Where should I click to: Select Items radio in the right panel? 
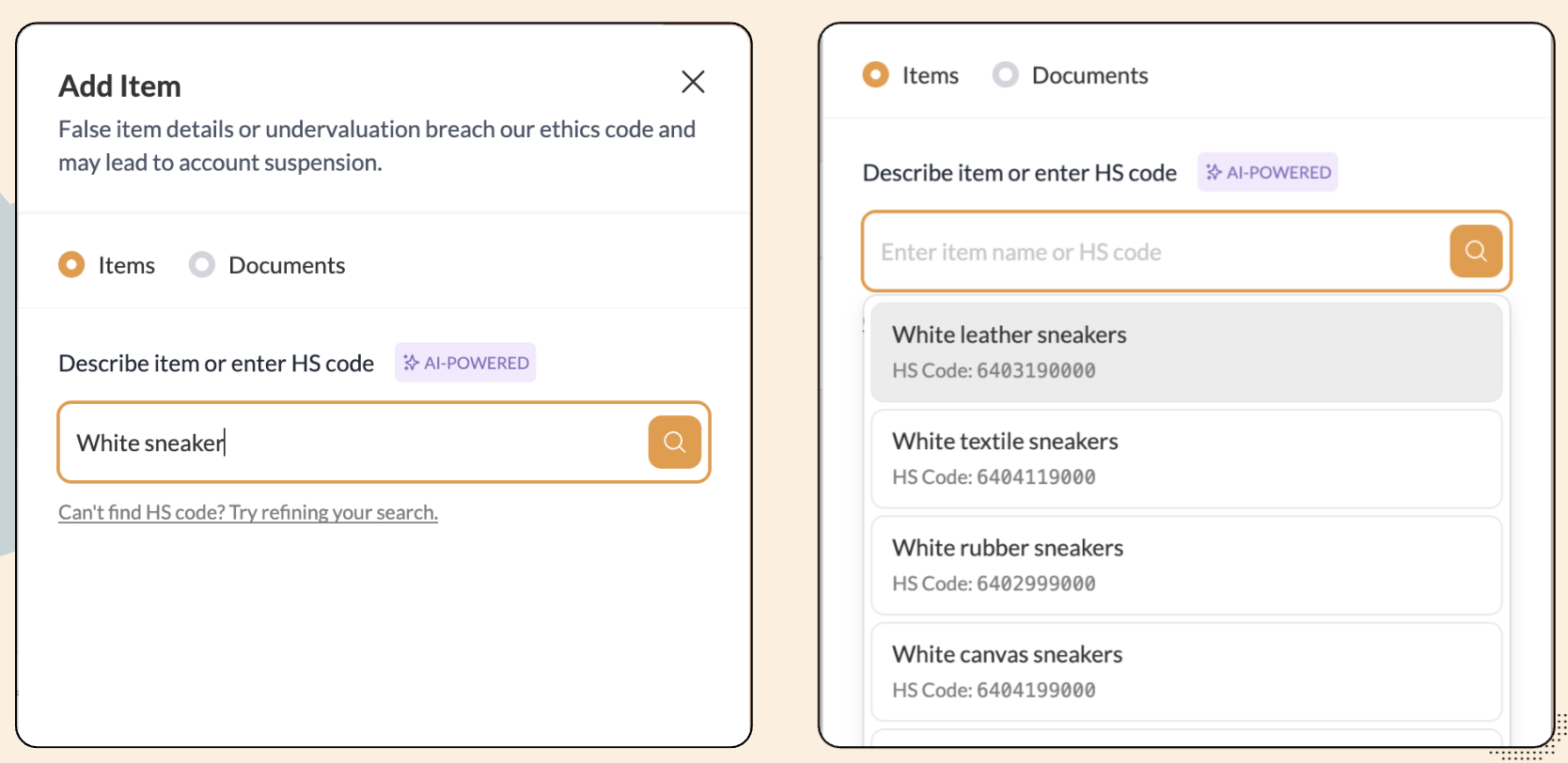click(876, 75)
